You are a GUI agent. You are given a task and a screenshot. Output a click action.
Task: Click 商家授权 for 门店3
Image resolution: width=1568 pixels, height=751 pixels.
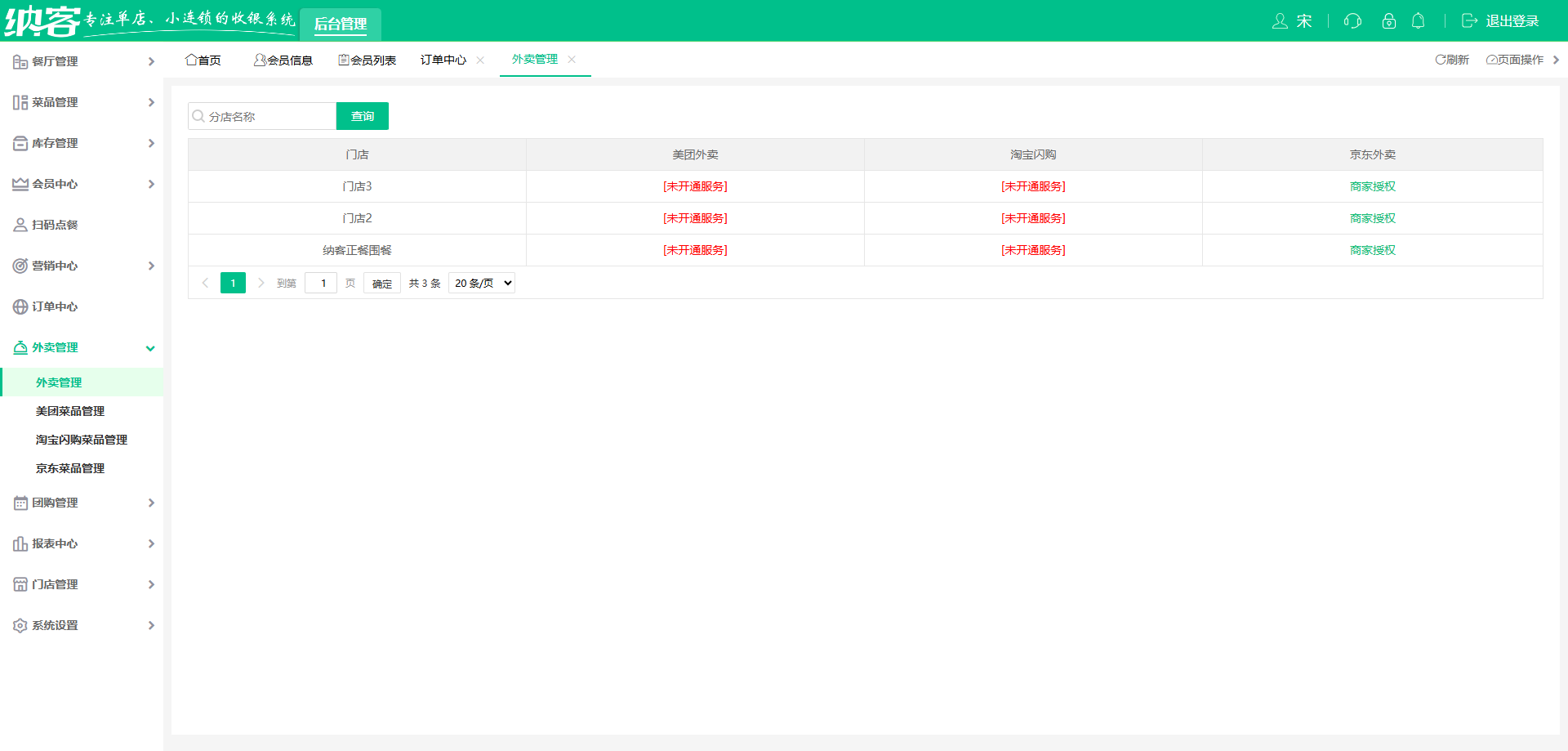point(1373,186)
